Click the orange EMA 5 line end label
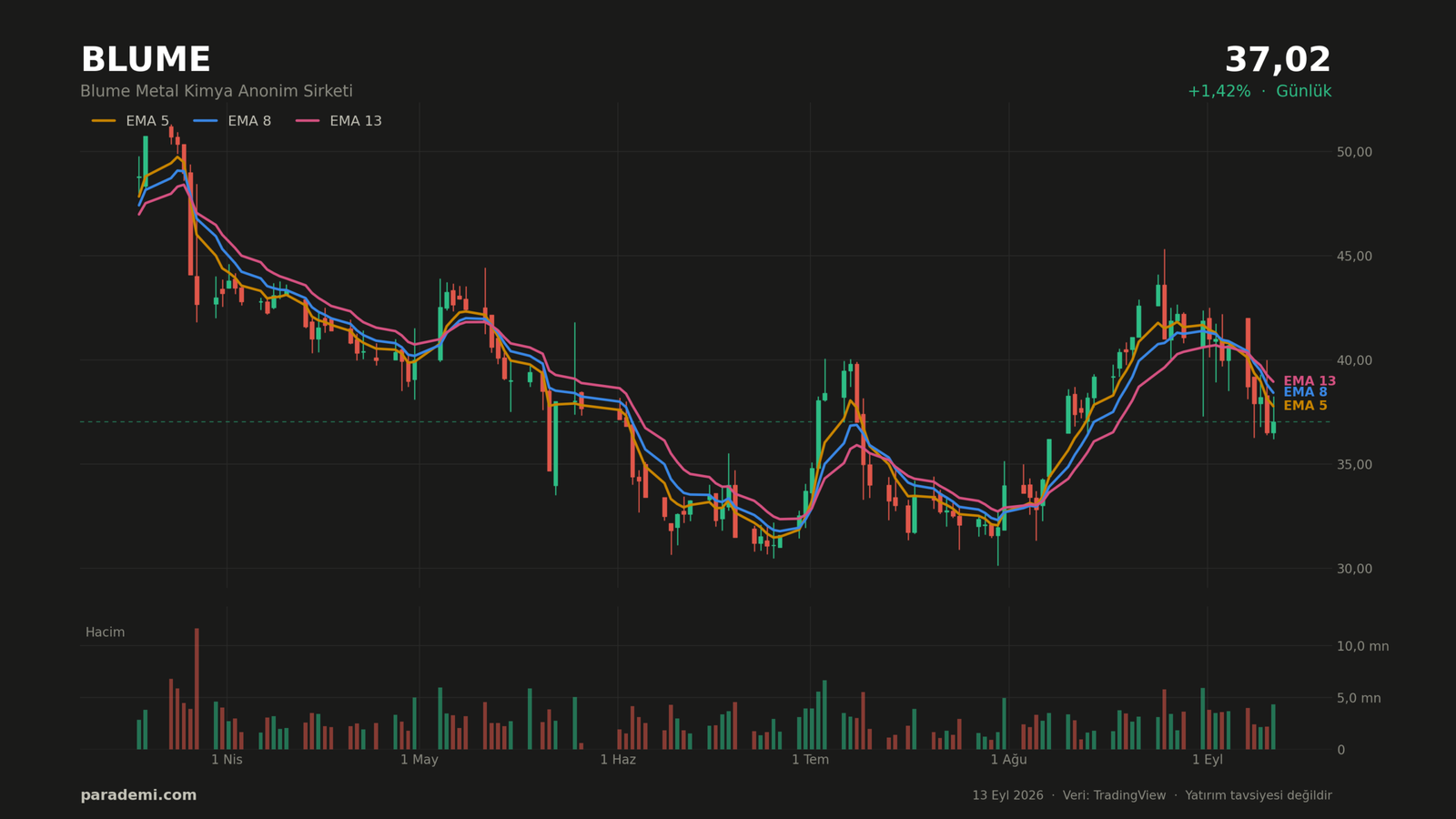The image size is (1456, 819). point(1305,406)
